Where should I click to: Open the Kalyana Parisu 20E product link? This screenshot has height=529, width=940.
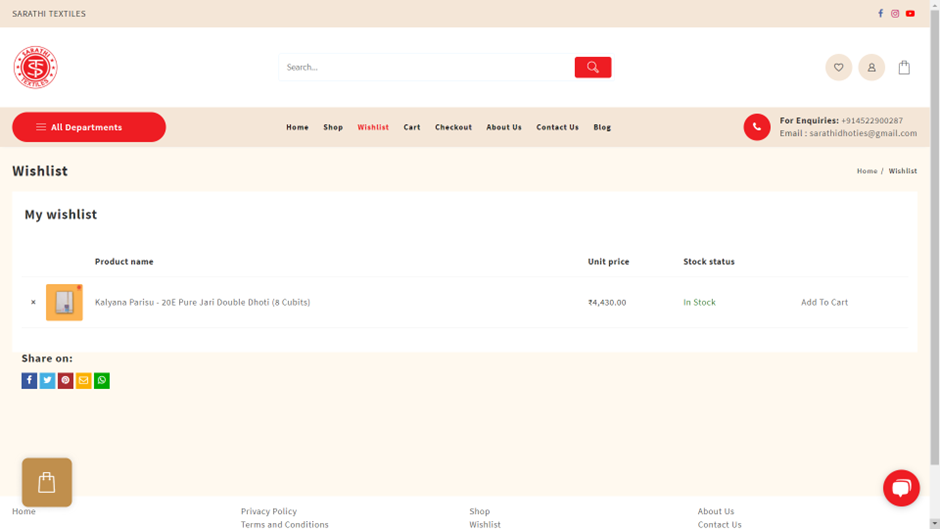(x=203, y=302)
